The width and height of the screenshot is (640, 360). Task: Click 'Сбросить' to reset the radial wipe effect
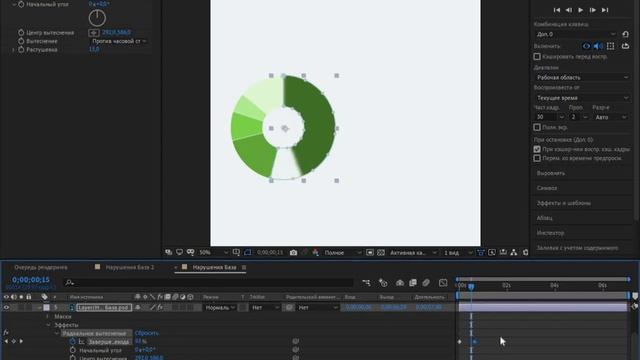coord(147,333)
